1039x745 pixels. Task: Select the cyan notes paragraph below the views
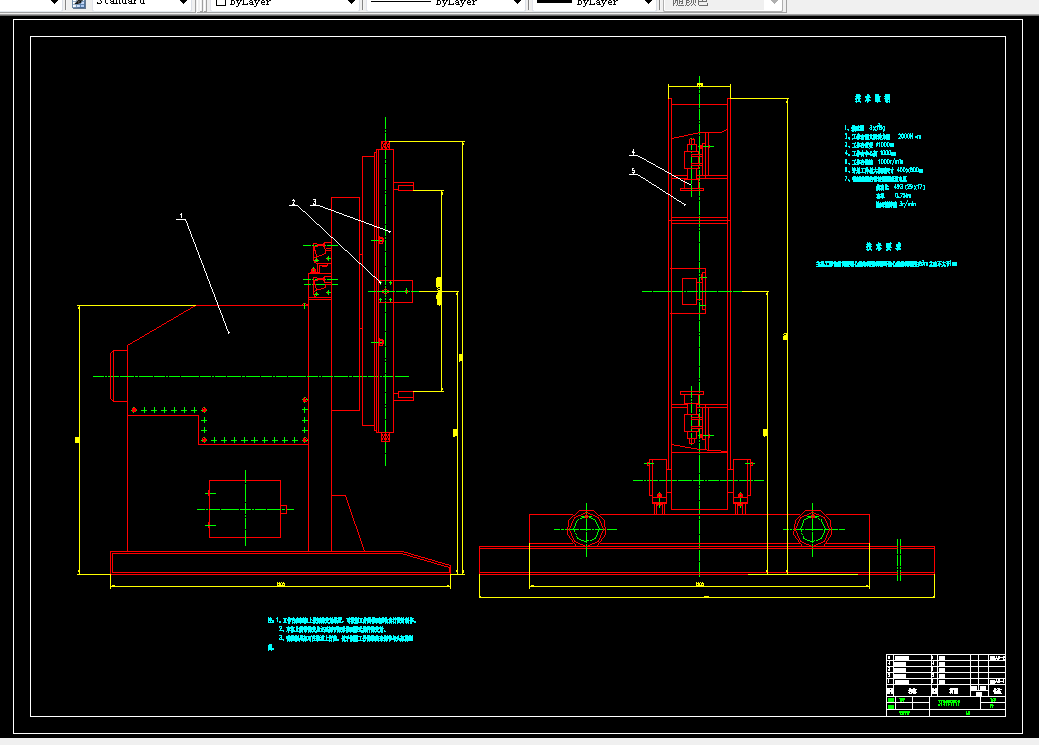[x=341, y=634]
